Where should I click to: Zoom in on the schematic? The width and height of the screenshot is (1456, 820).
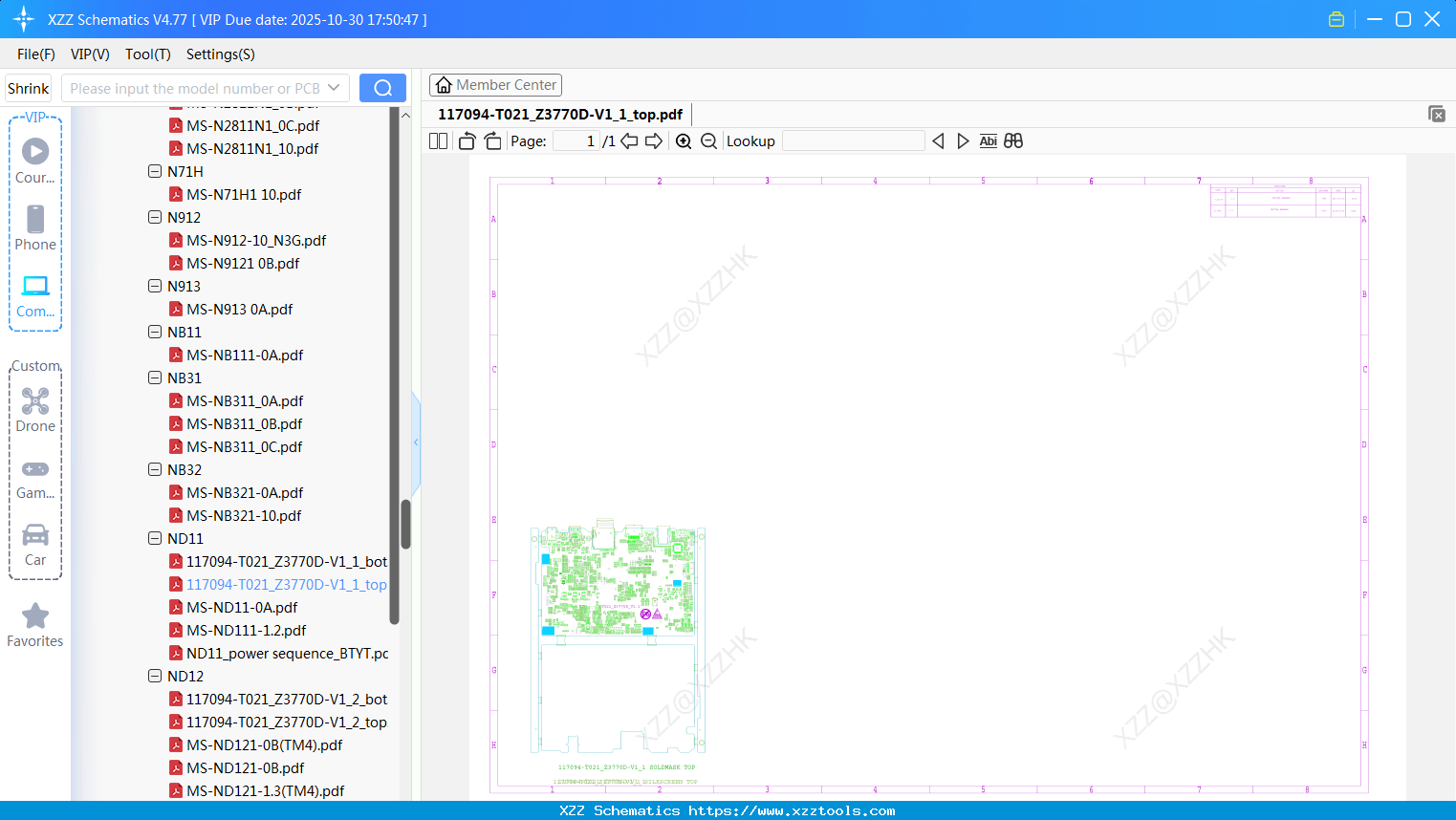click(x=684, y=141)
